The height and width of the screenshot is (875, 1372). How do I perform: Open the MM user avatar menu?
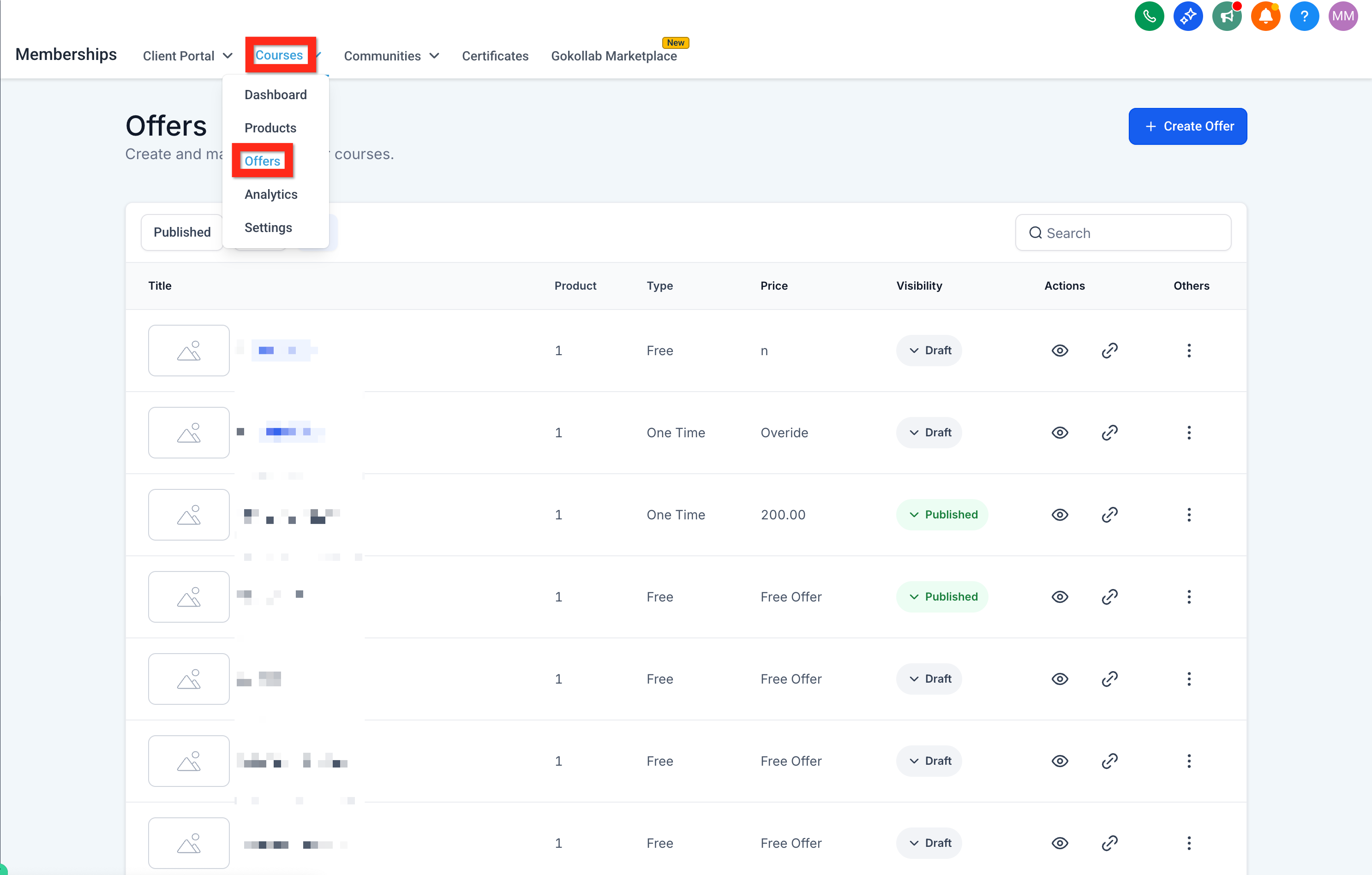[1342, 16]
